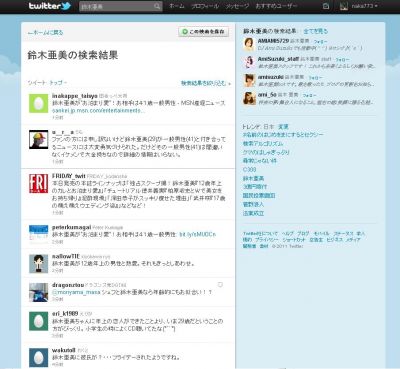Open the sankei.jp.msn.com link in the first tweet

click(98, 111)
